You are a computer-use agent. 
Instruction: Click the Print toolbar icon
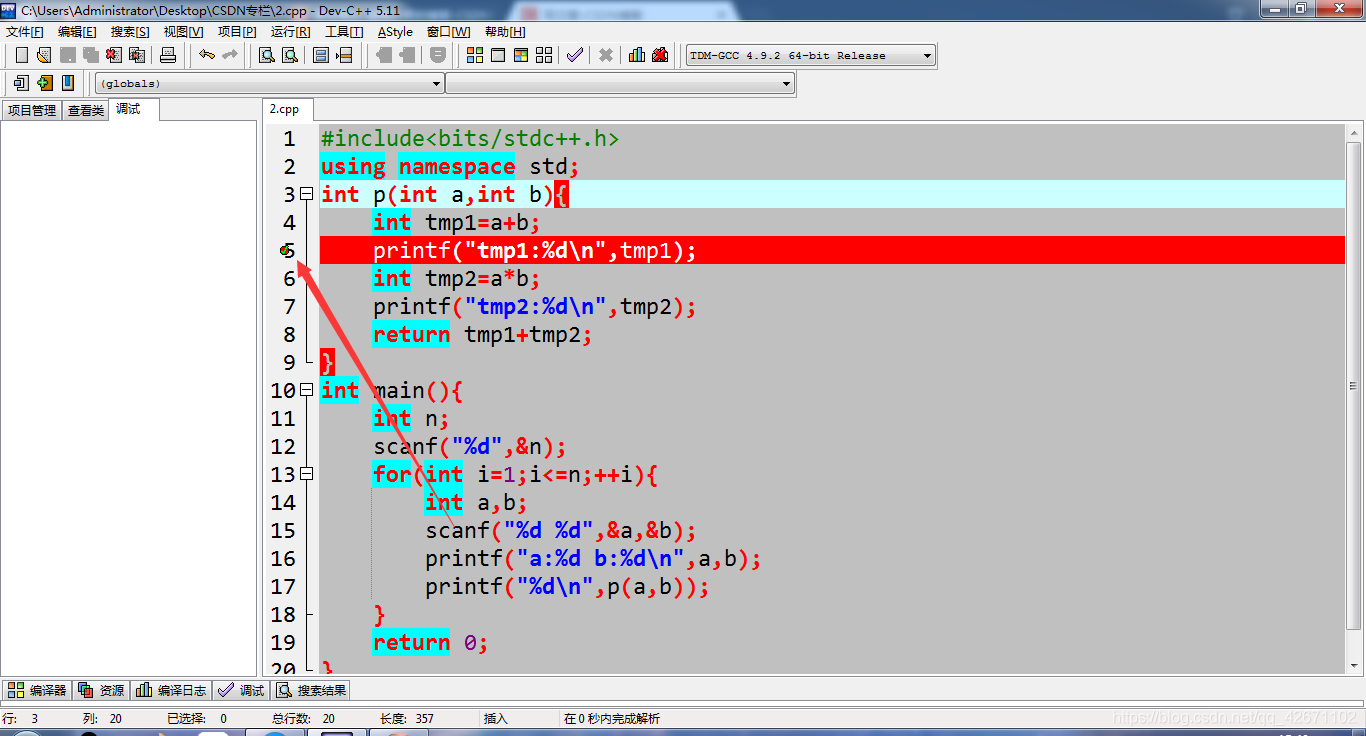[x=168, y=55]
